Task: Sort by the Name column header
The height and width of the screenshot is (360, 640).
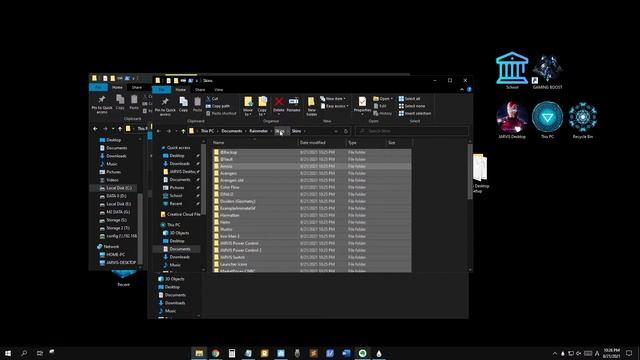Action: pyautogui.click(x=255, y=142)
